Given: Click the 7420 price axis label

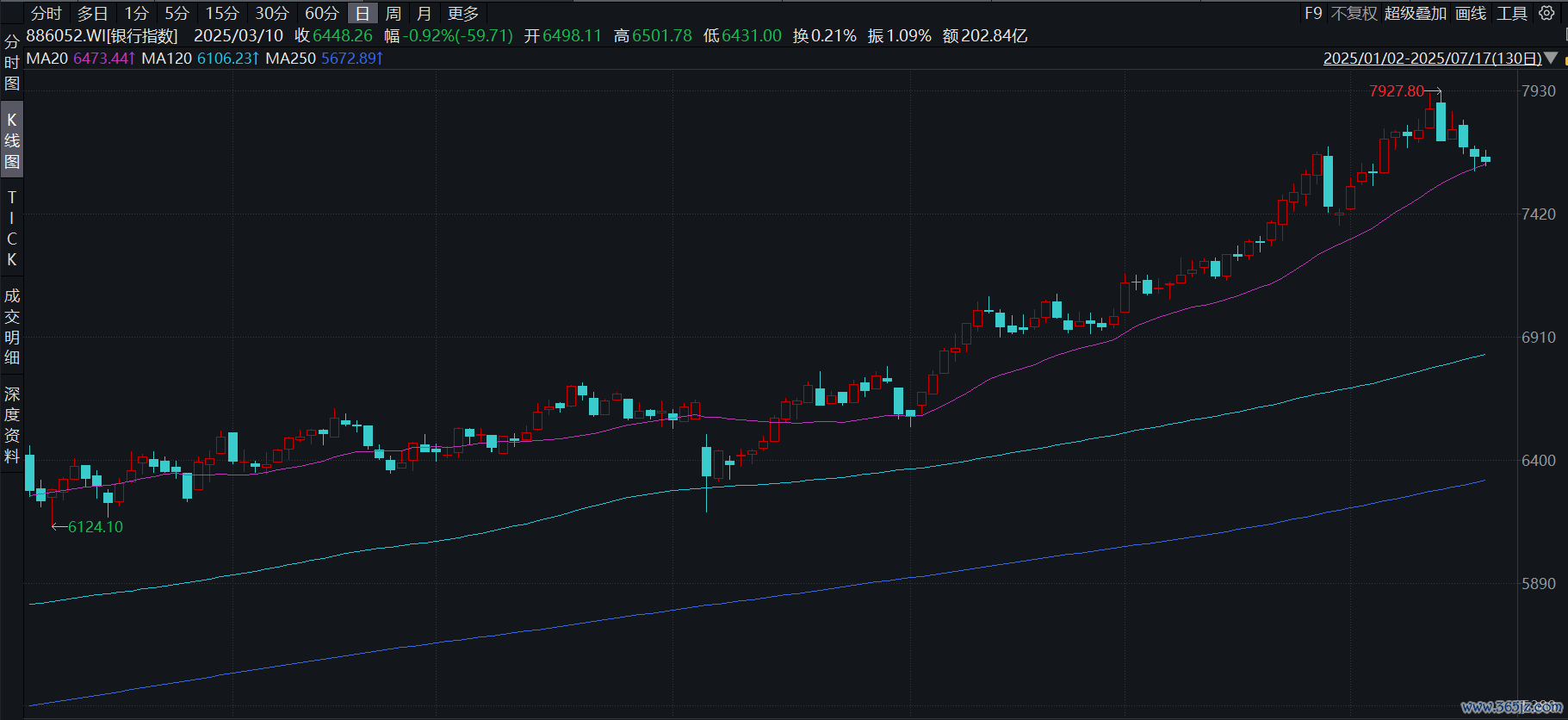Looking at the screenshot, I should point(1539,214).
